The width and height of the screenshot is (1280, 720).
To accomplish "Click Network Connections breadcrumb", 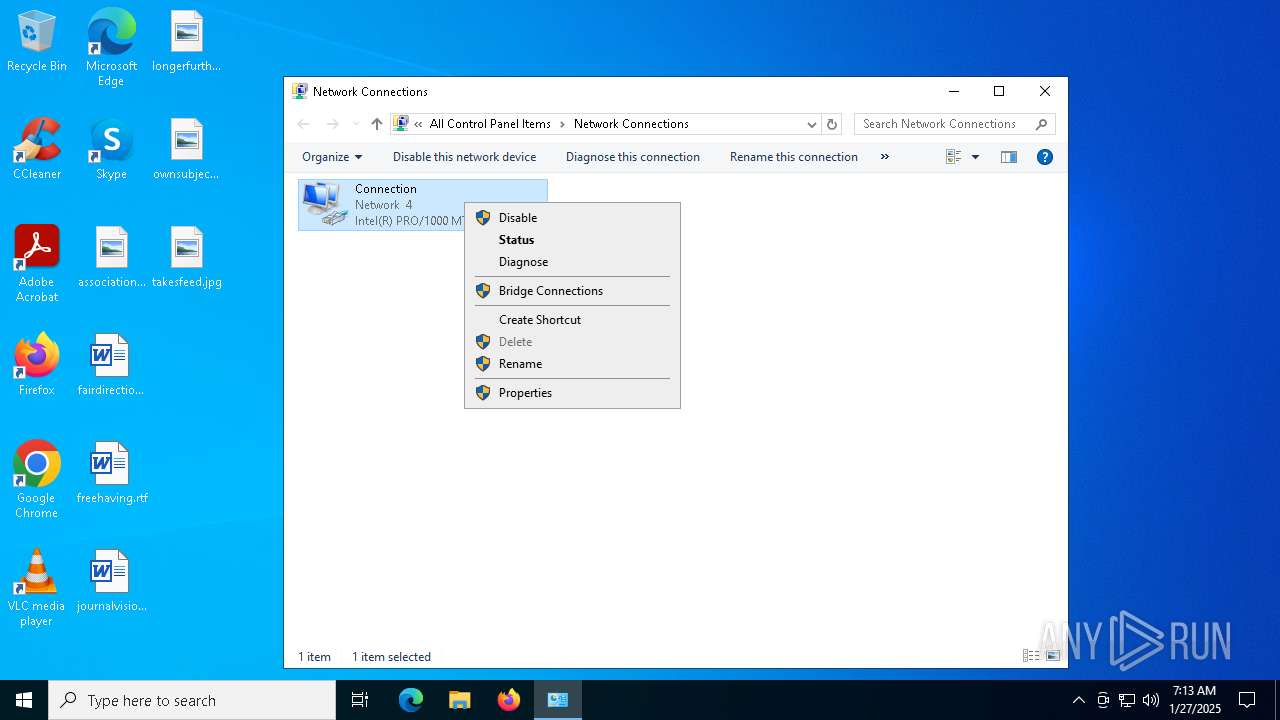I will 631,124.
